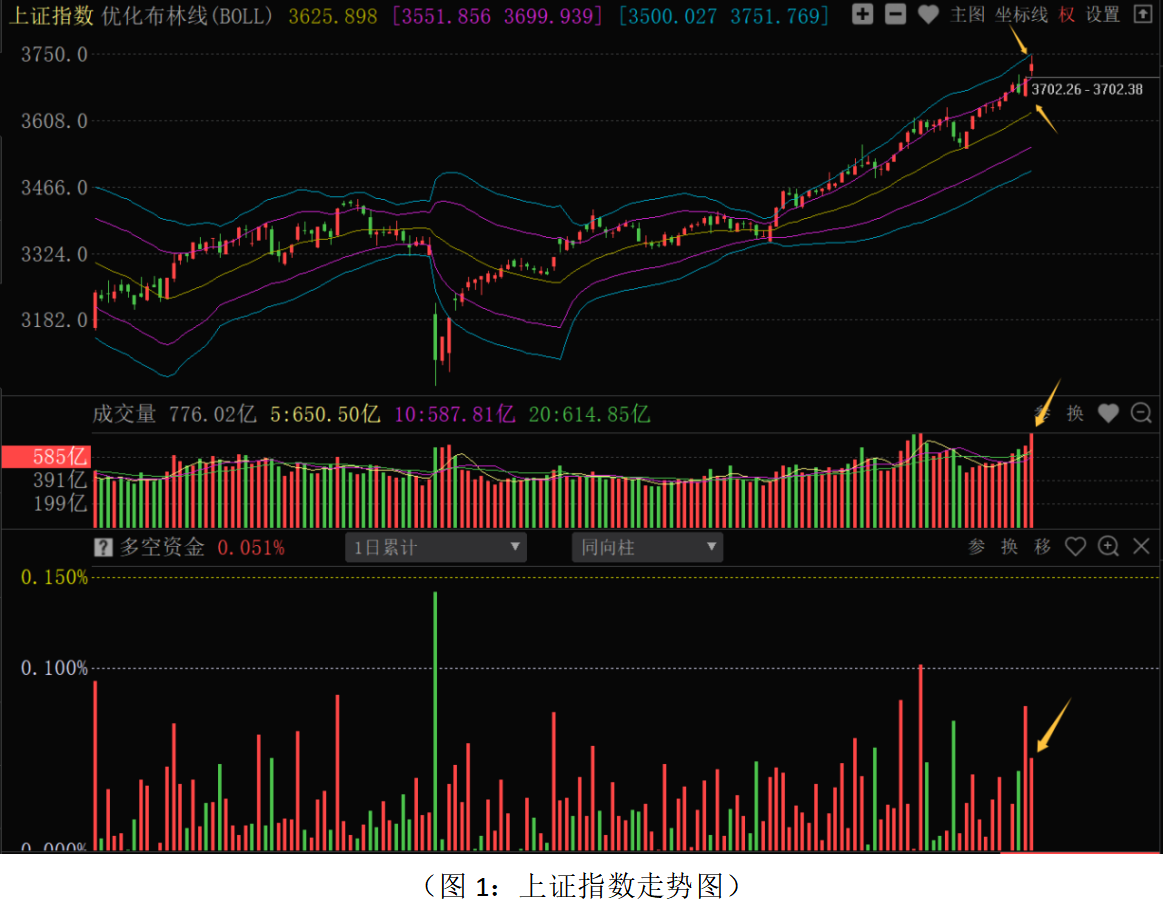The width and height of the screenshot is (1164, 906).
Task: Click the 20-day volume average 20:614.85亿
Action: (589, 414)
